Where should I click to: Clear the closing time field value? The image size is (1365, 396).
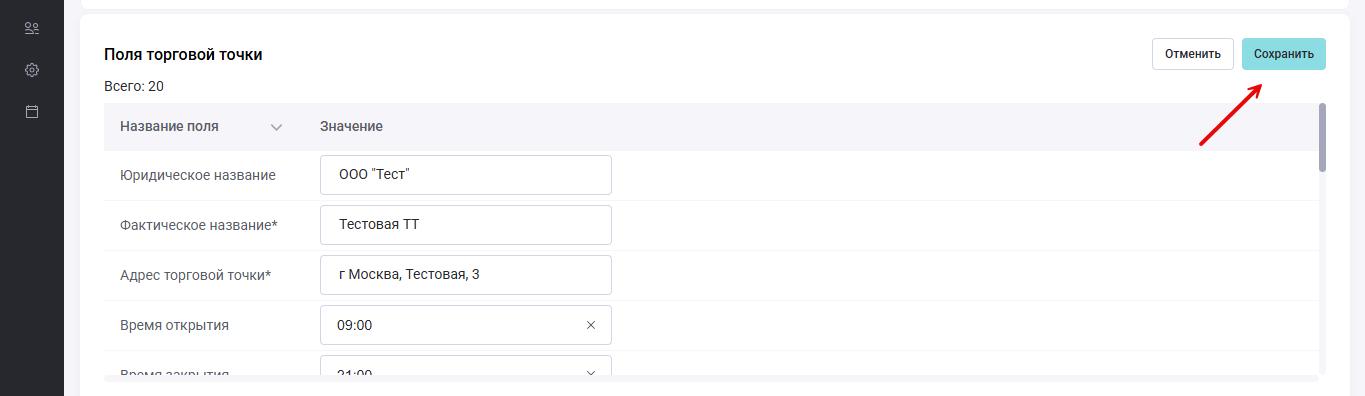590,373
